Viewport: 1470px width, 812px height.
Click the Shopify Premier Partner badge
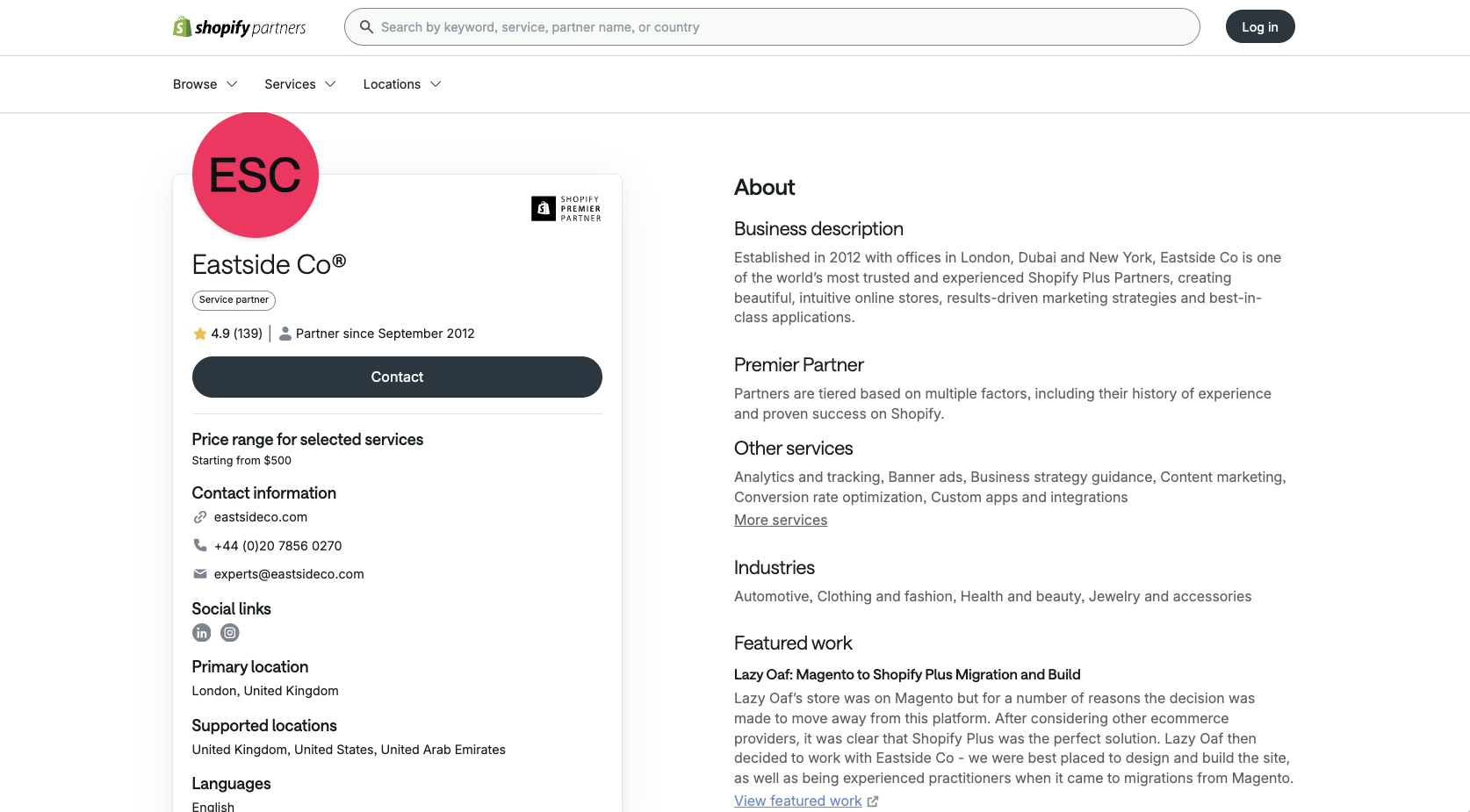point(566,209)
